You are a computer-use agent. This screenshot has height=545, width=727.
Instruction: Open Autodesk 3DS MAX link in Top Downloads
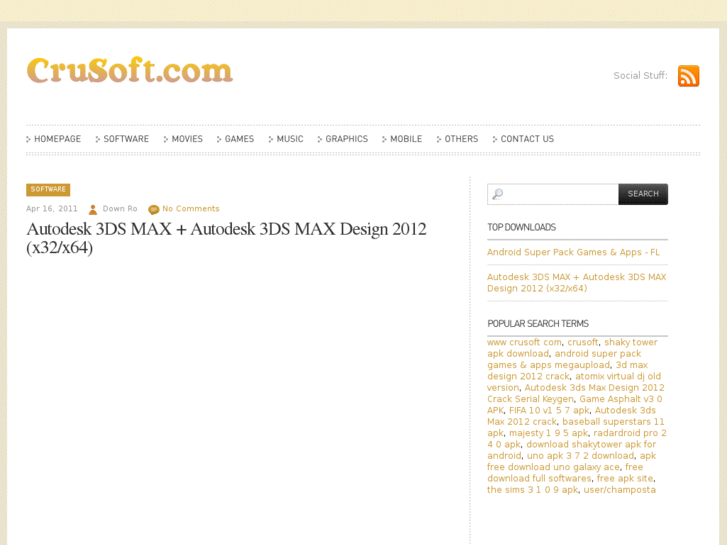coord(576,282)
